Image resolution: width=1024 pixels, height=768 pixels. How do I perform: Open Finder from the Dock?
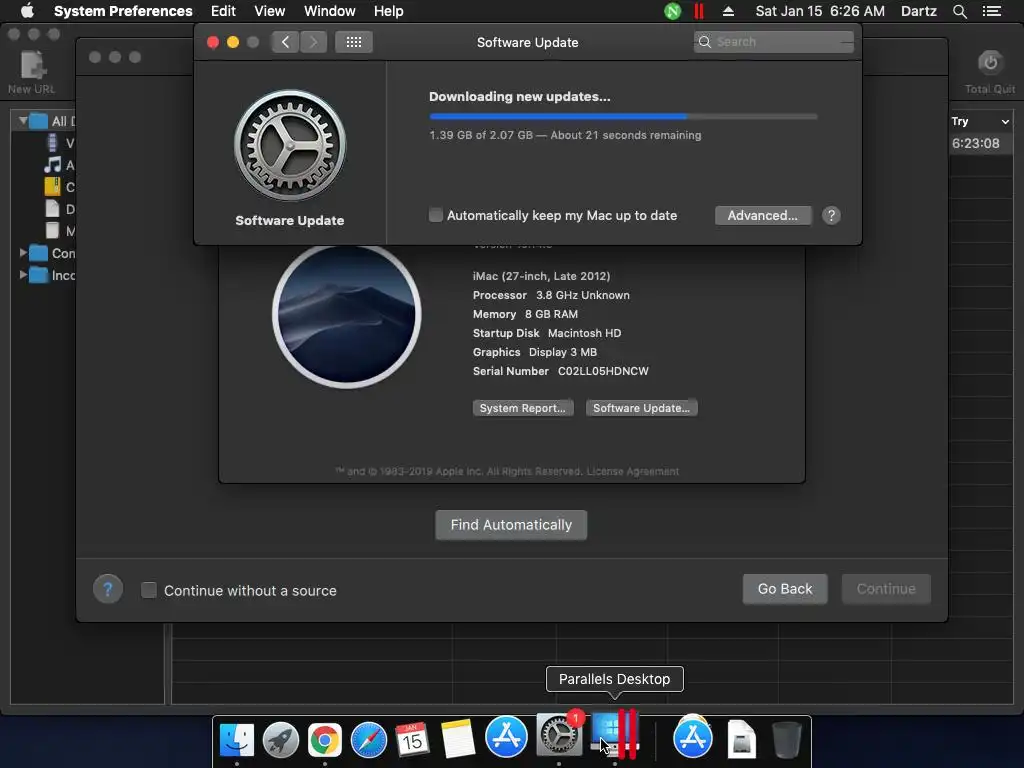tap(236, 739)
